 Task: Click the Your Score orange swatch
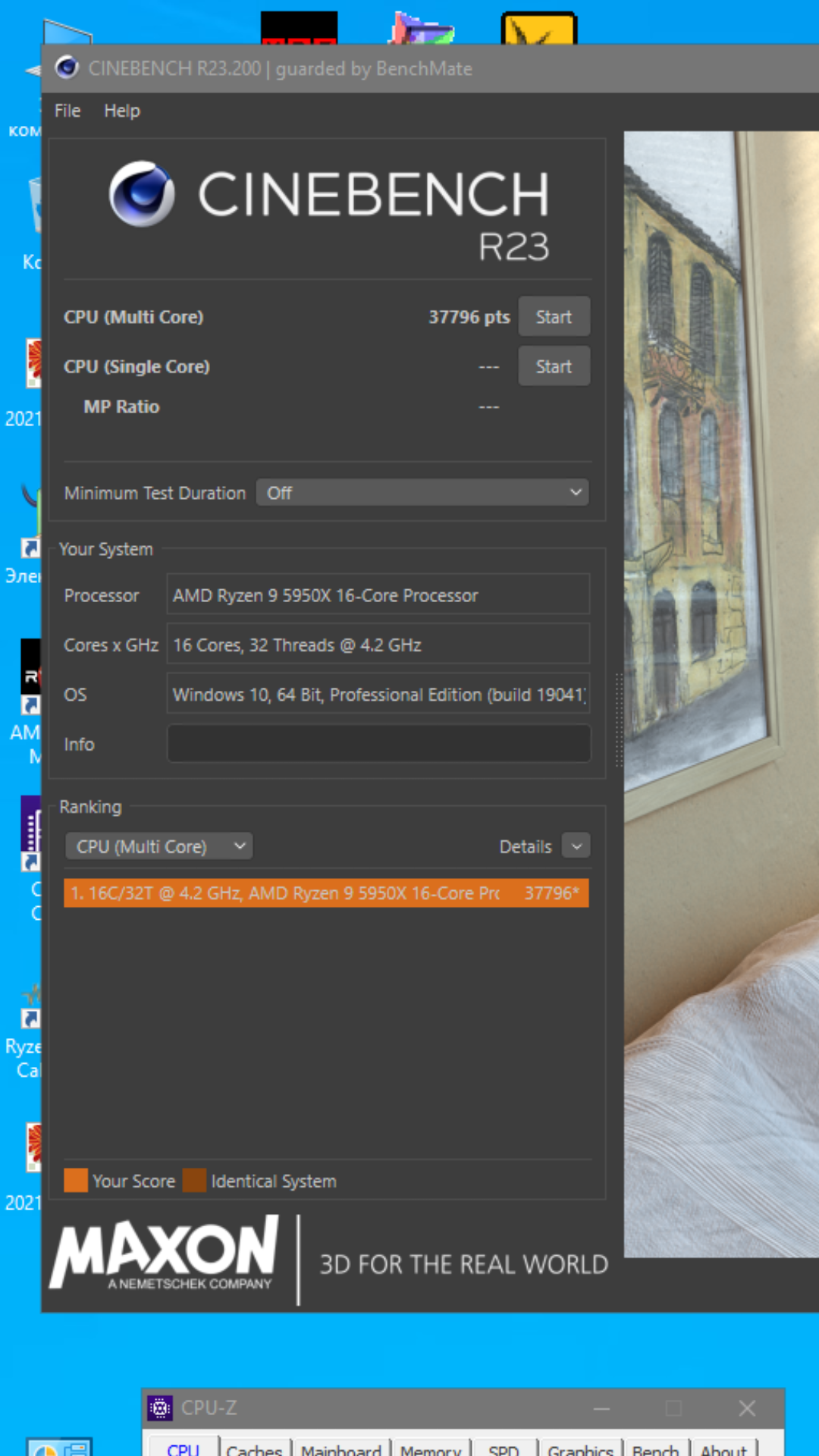[x=76, y=1181]
